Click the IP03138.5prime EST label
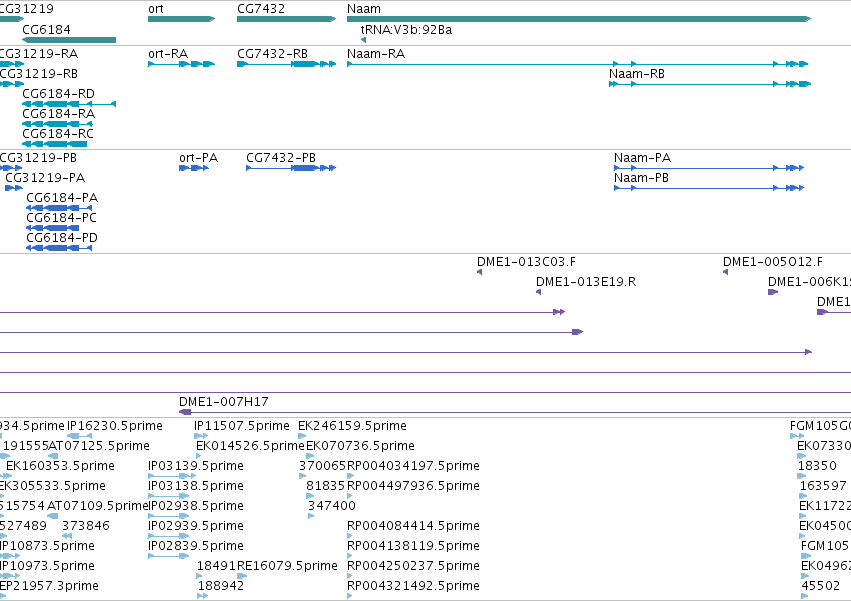Image resolution: width=851 pixels, height=601 pixels. (x=196, y=486)
